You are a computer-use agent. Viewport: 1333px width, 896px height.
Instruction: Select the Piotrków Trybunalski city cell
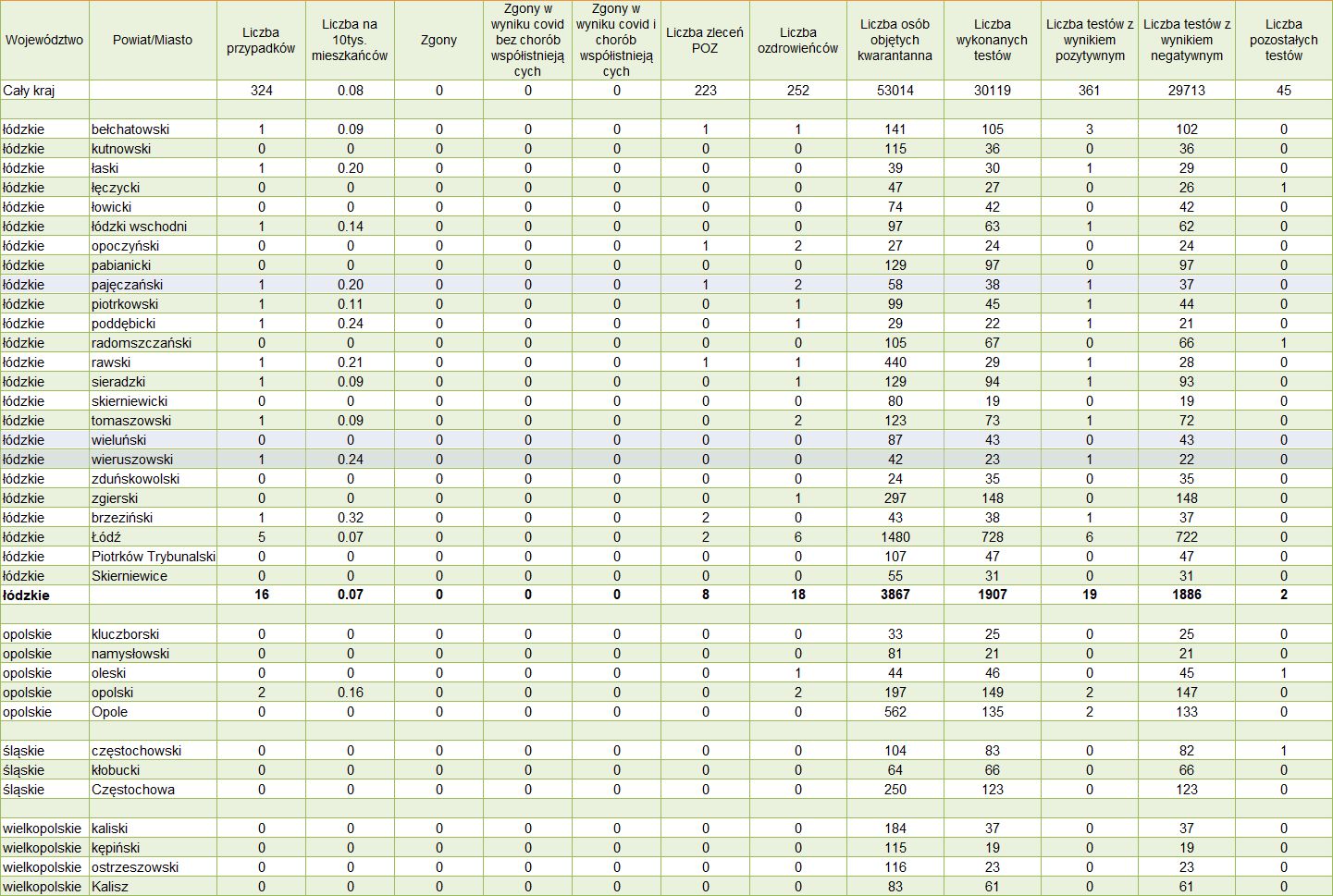[153, 557]
